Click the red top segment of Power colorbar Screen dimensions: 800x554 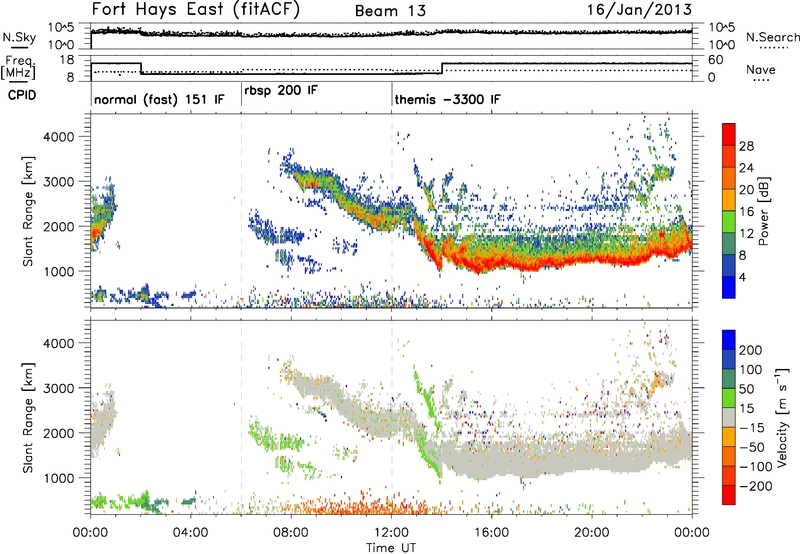point(729,135)
